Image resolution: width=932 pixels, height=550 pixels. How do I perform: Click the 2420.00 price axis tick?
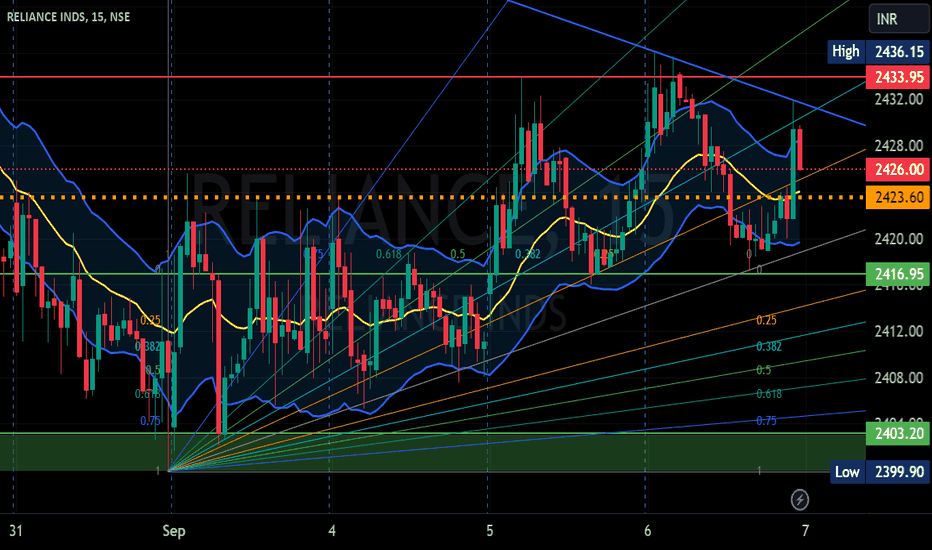coord(898,239)
